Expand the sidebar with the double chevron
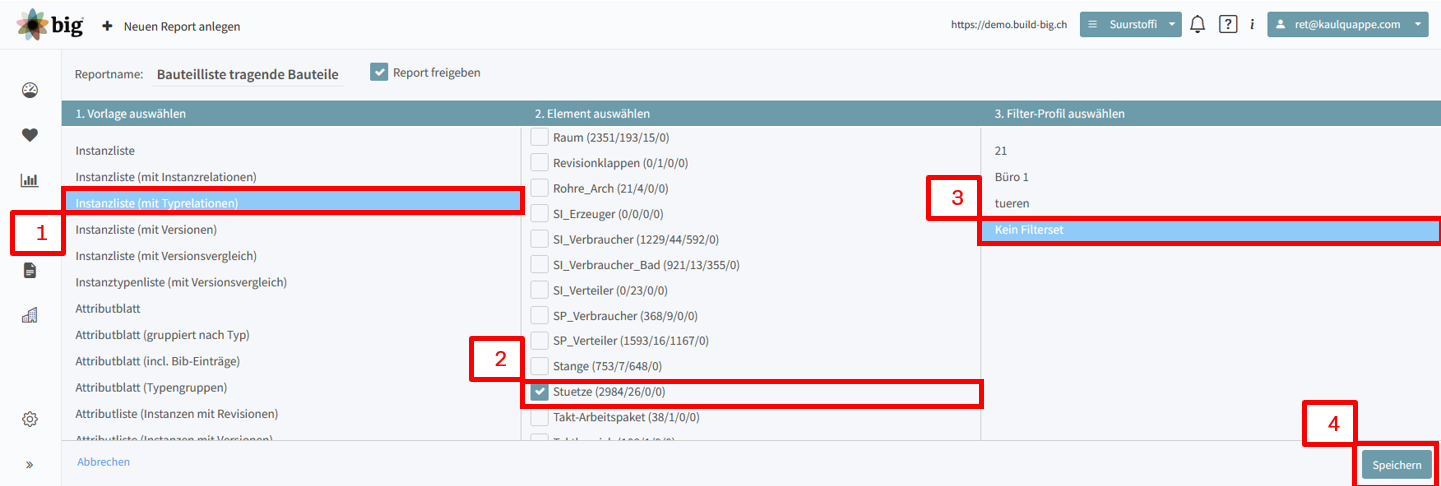Image resolution: width=1441 pixels, height=486 pixels. 30,464
